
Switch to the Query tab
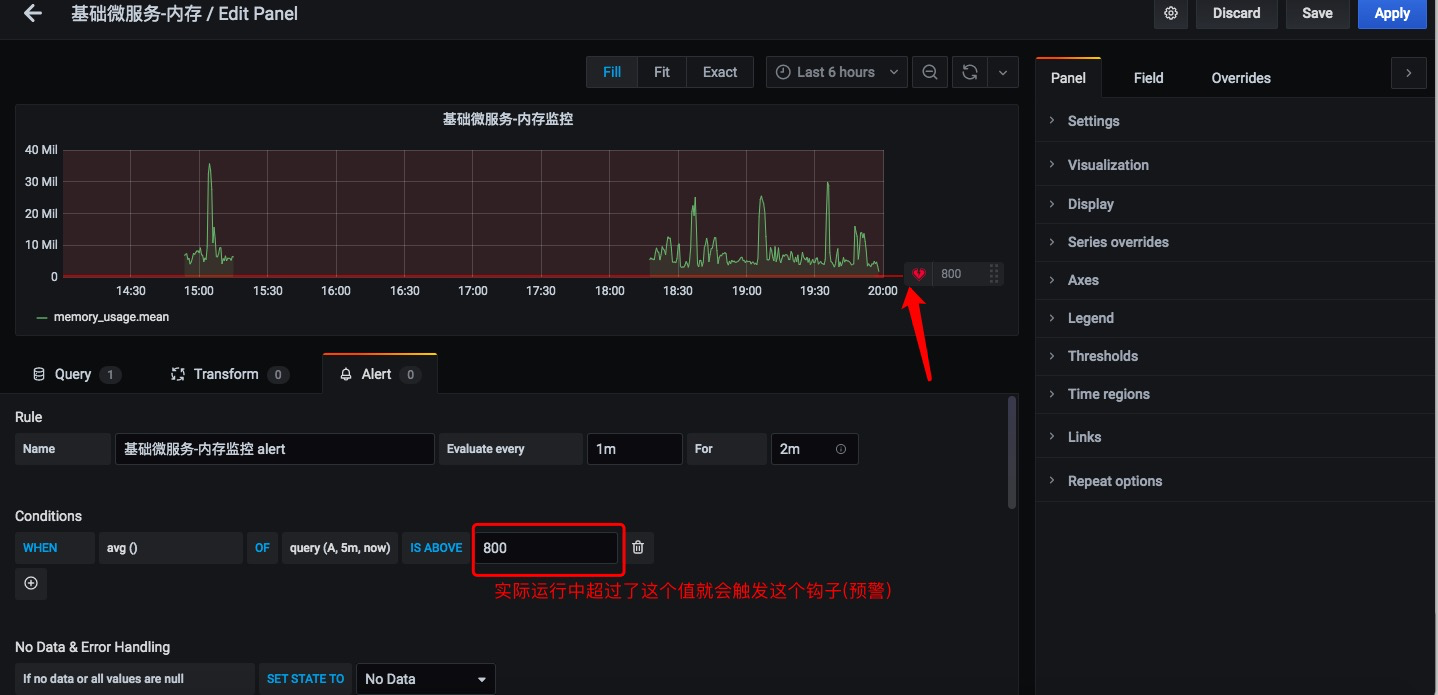pyautogui.click(x=75, y=373)
